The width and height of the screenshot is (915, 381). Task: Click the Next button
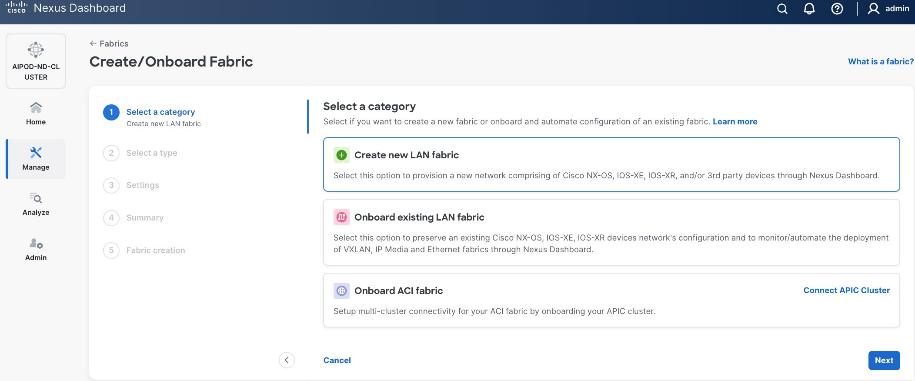point(883,361)
